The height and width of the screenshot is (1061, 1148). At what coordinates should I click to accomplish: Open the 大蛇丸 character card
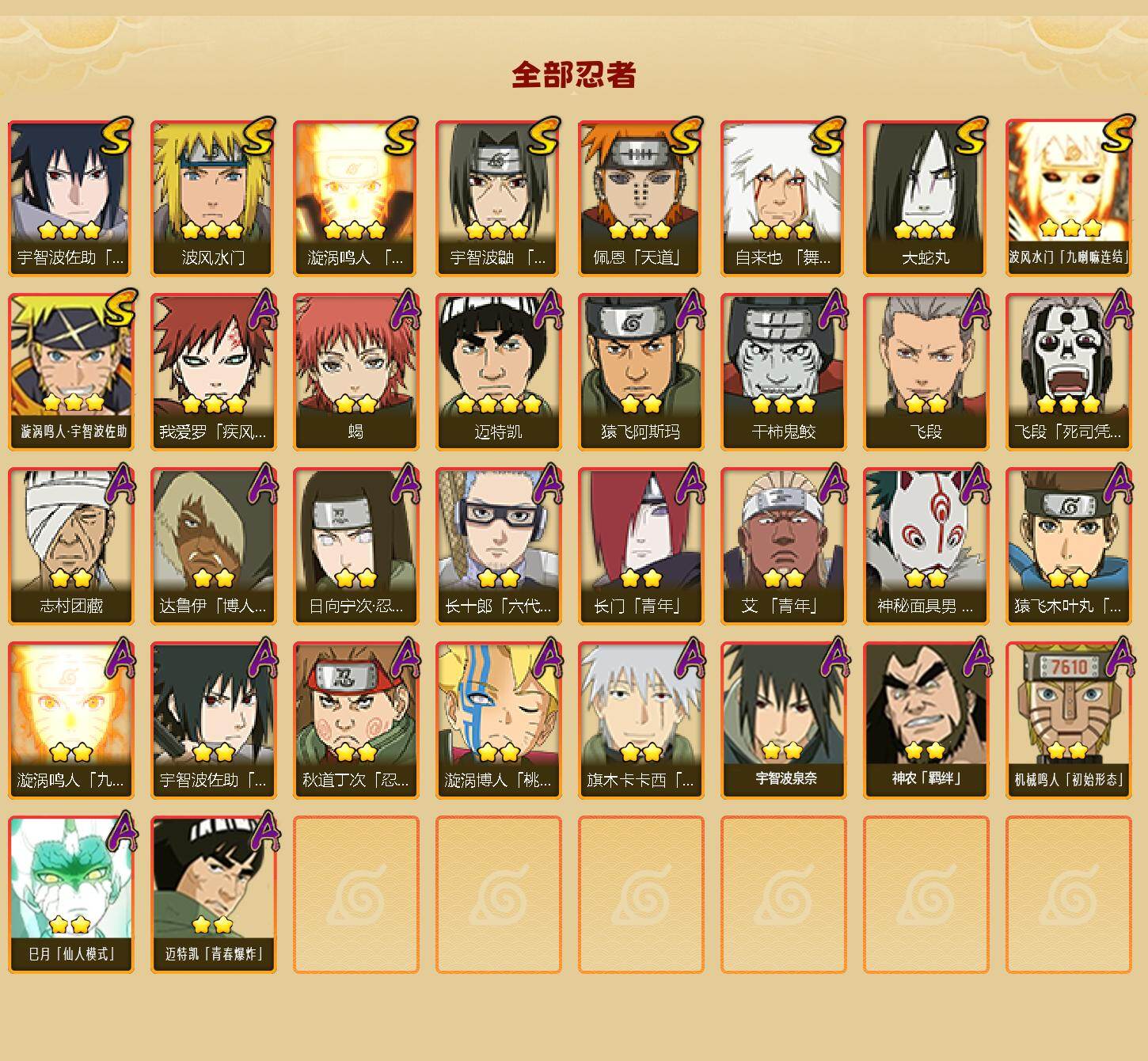tap(926, 198)
